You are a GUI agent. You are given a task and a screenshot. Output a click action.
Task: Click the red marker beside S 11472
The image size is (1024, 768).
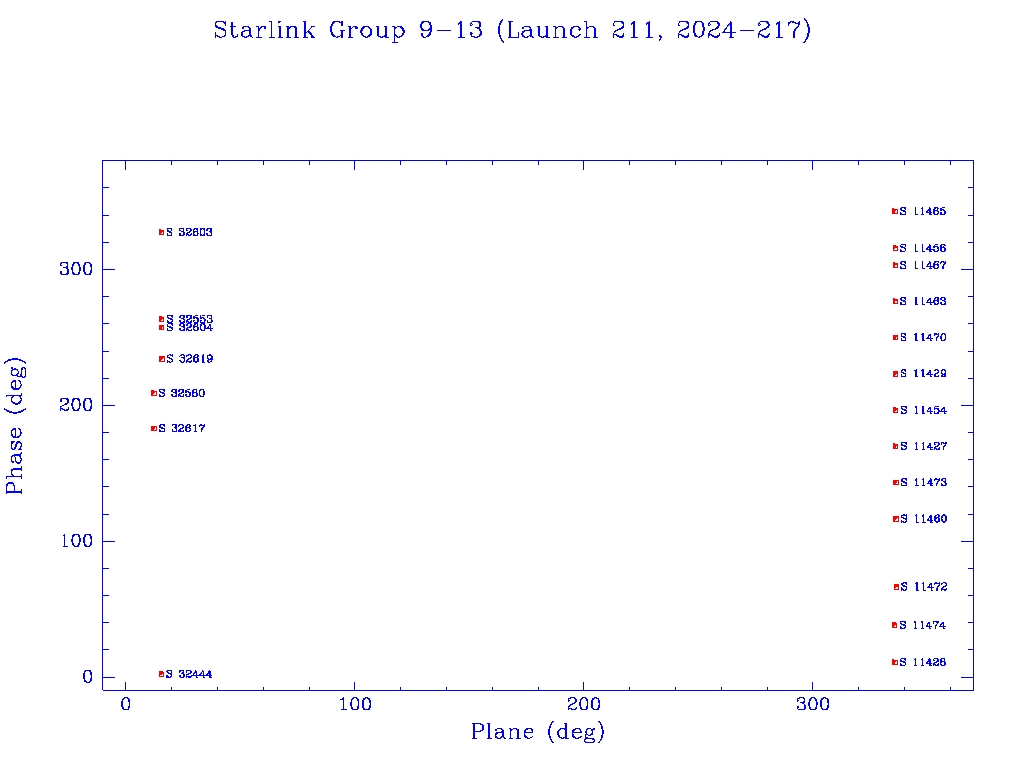click(x=896, y=587)
